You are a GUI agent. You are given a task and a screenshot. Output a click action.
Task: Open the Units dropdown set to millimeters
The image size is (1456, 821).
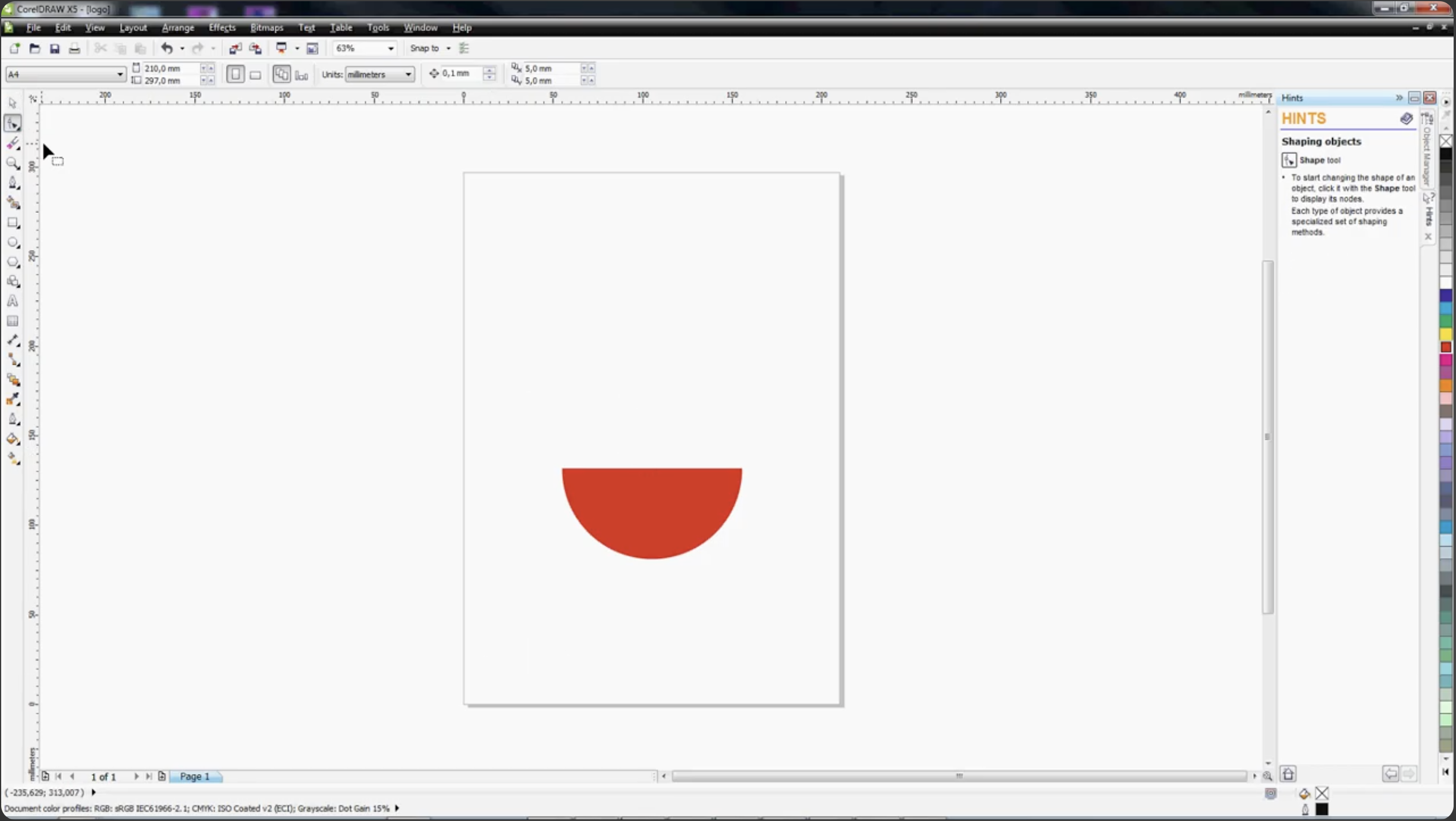pos(407,74)
